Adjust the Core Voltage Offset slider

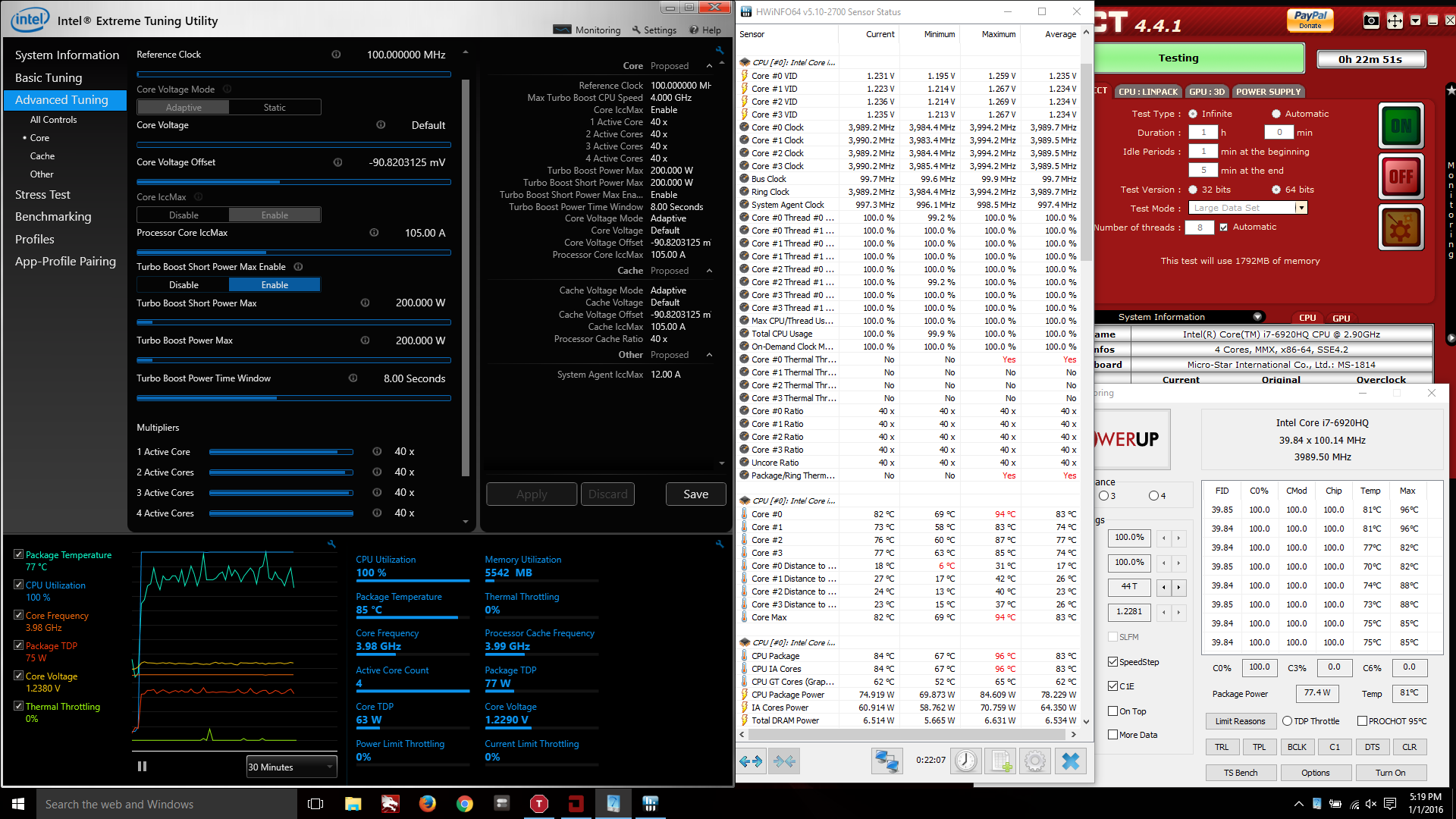pyautogui.click(x=293, y=182)
